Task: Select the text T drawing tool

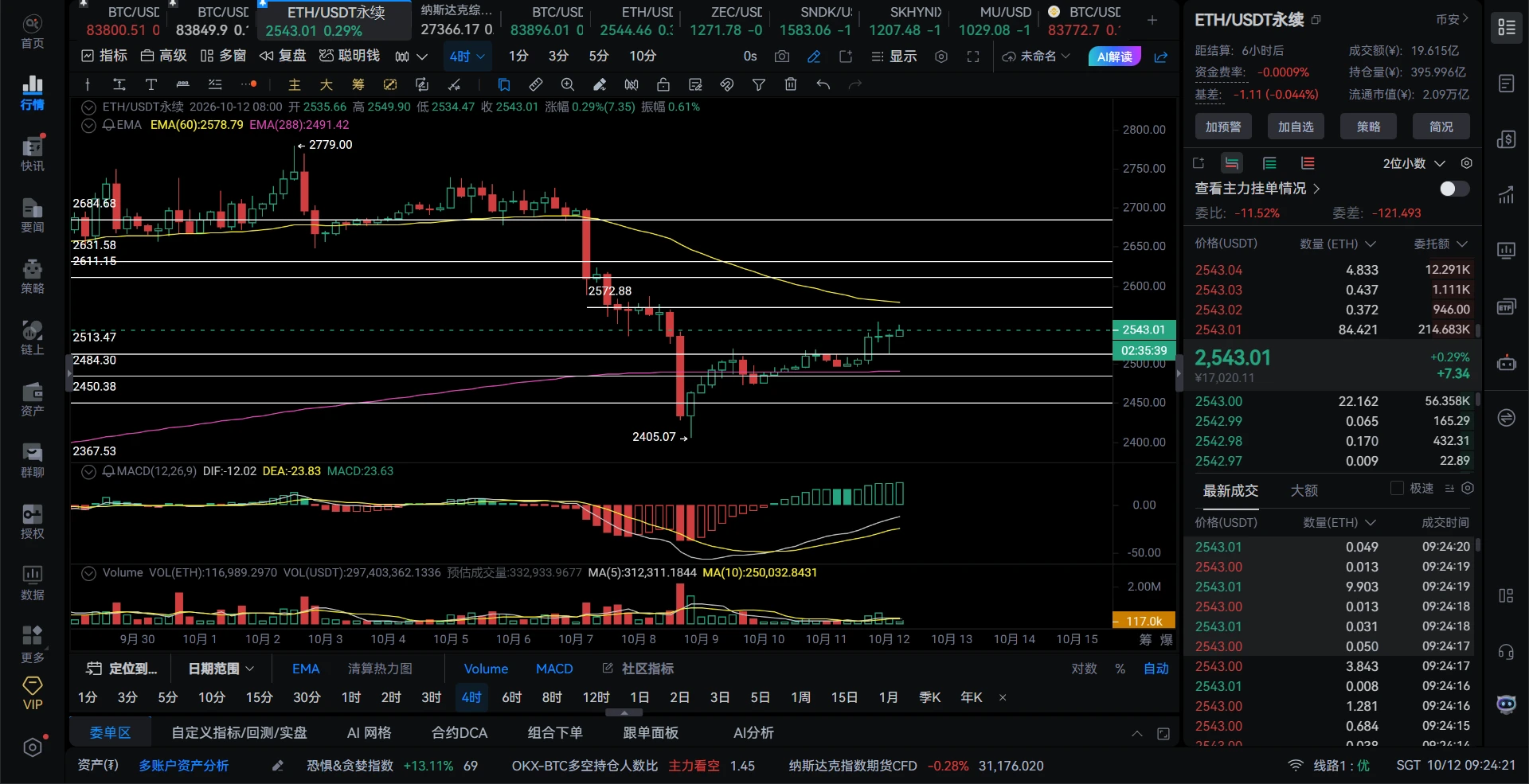Action: pyautogui.click(x=151, y=84)
